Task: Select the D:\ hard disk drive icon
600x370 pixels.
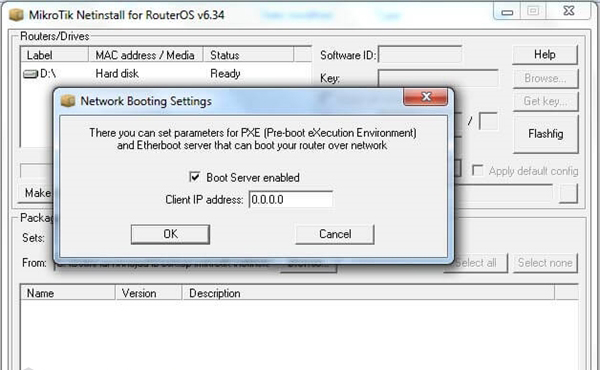Action: [x=31, y=73]
